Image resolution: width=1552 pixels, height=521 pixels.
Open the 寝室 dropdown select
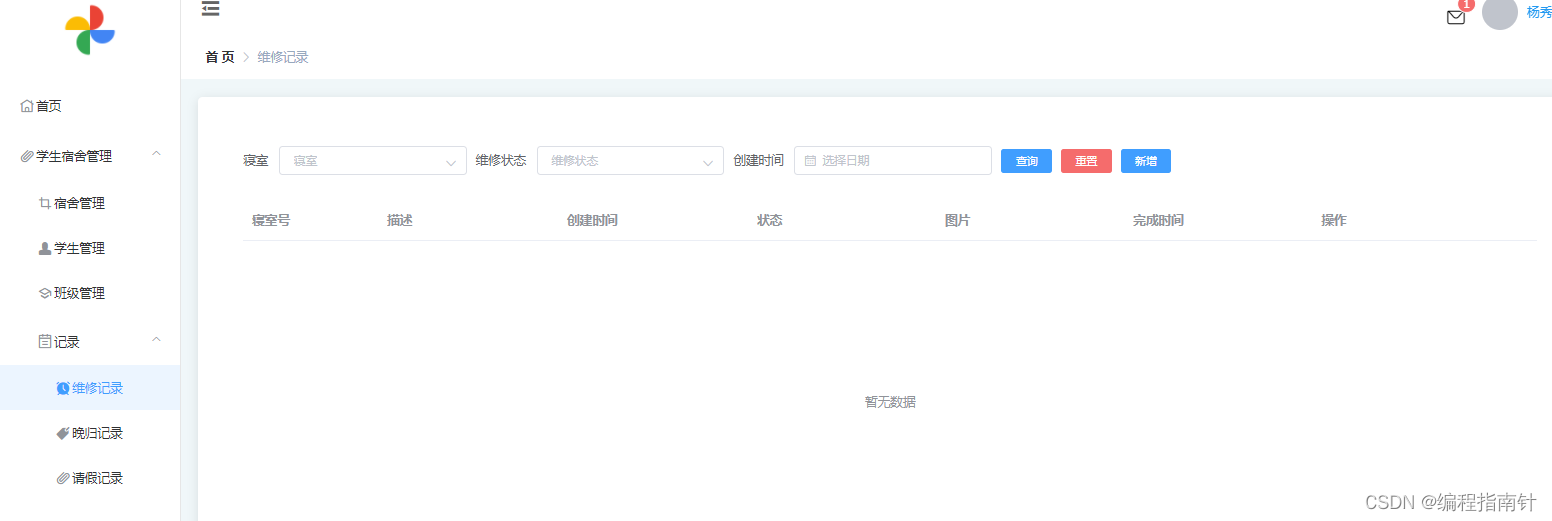click(x=373, y=160)
